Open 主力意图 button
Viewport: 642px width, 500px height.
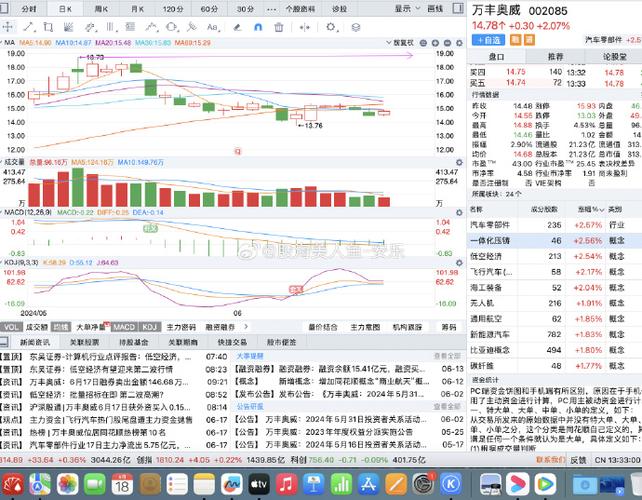point(365,327)
